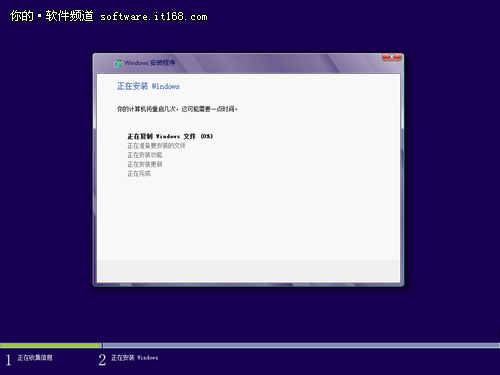500x375 pixels.
Task: Click the 正在收集信息 phase label
Action: [x=35, y=358]
